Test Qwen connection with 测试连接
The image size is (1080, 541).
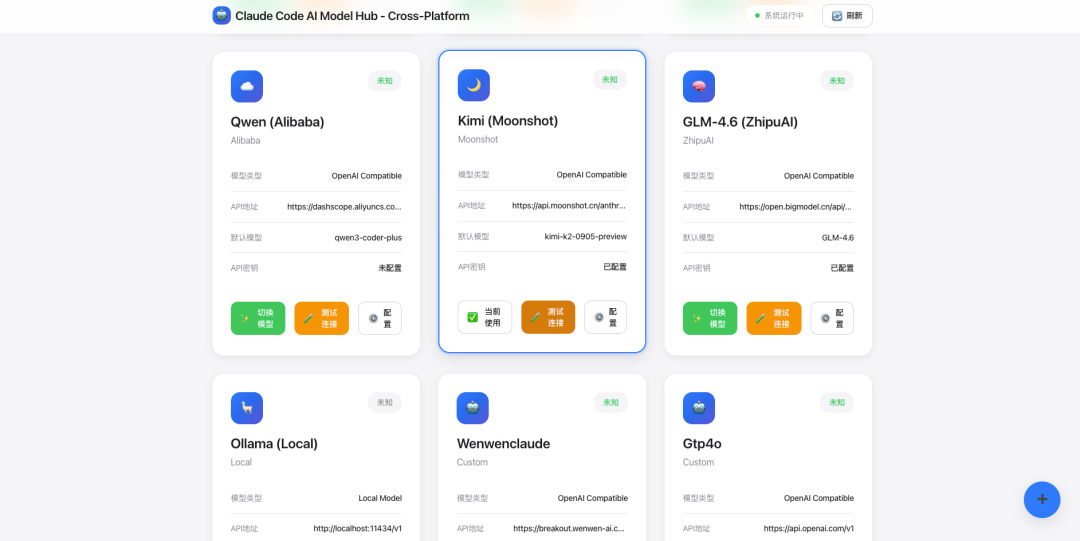tap(322, 318)
